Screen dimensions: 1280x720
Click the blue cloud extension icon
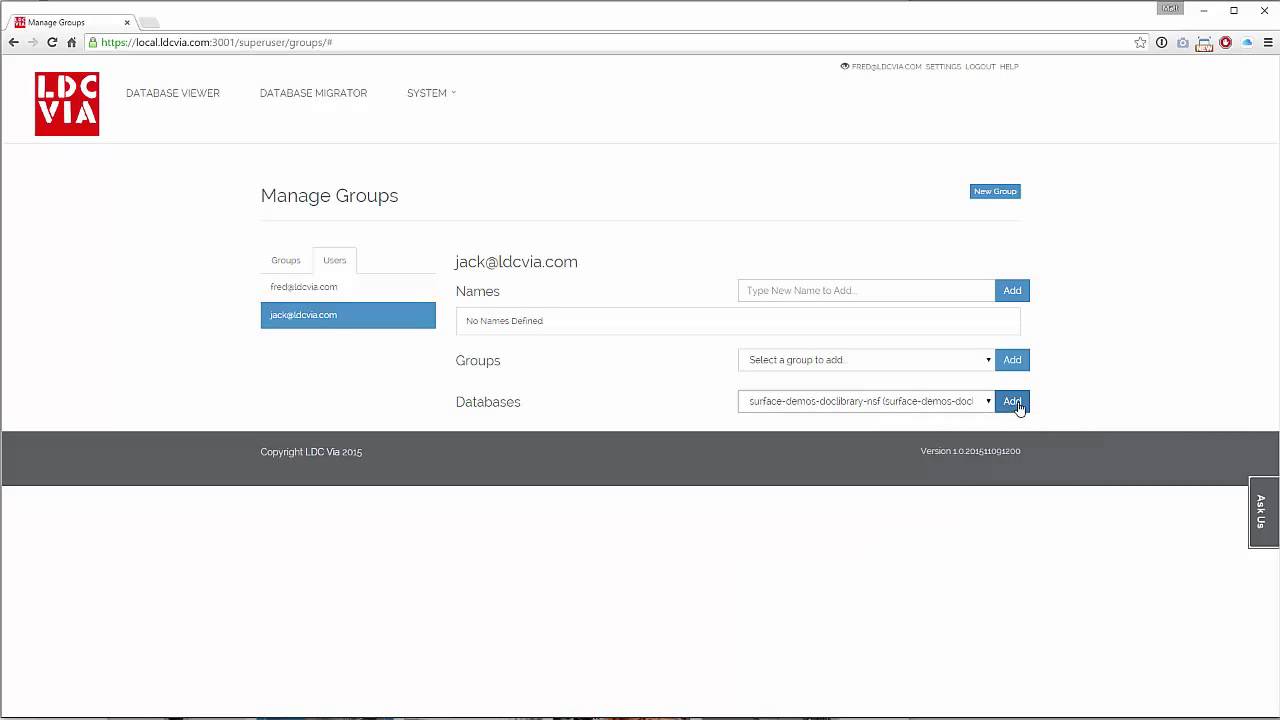(1247, 42)
